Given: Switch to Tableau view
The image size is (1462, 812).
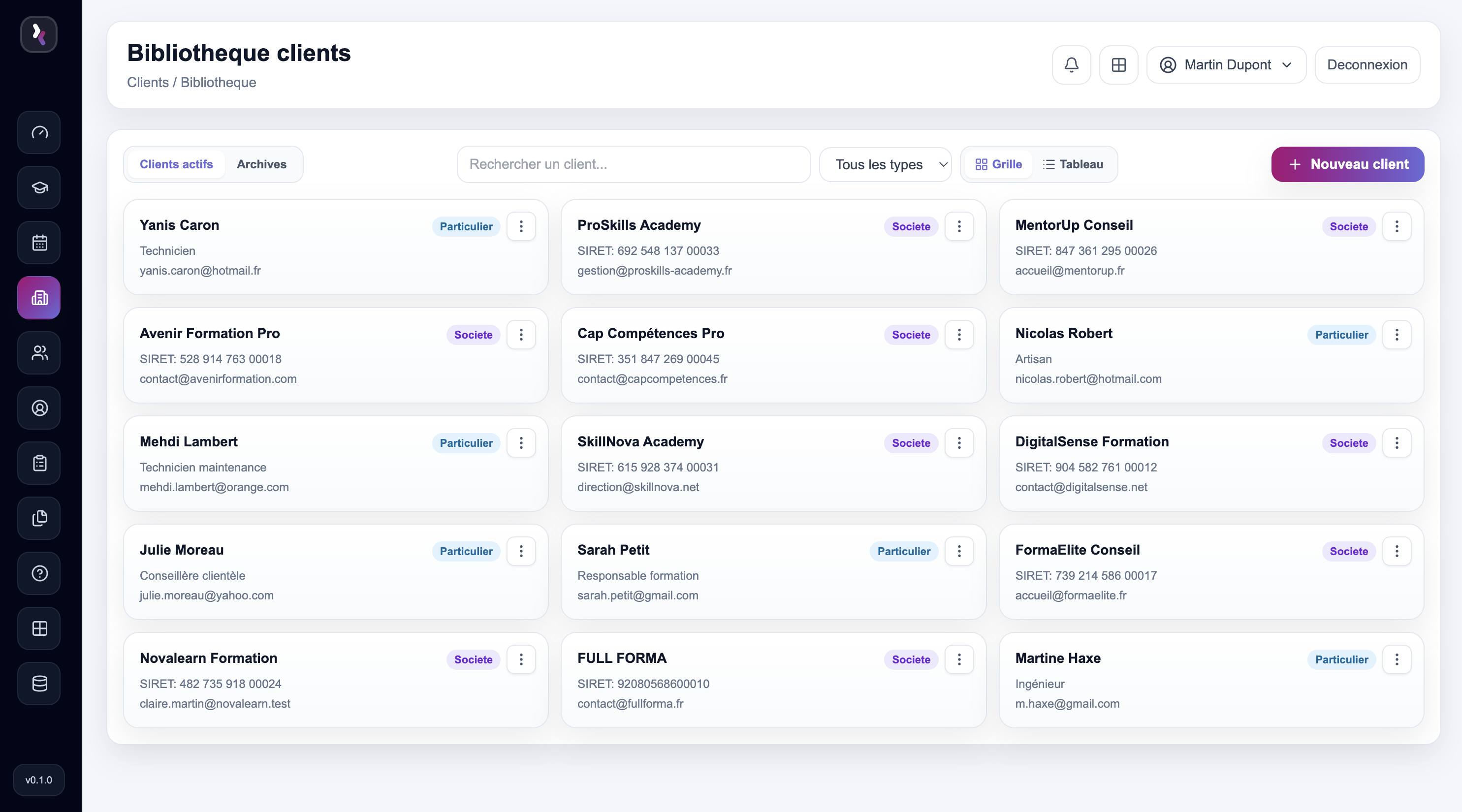Looking at the screenshot, I should 1073,164.
